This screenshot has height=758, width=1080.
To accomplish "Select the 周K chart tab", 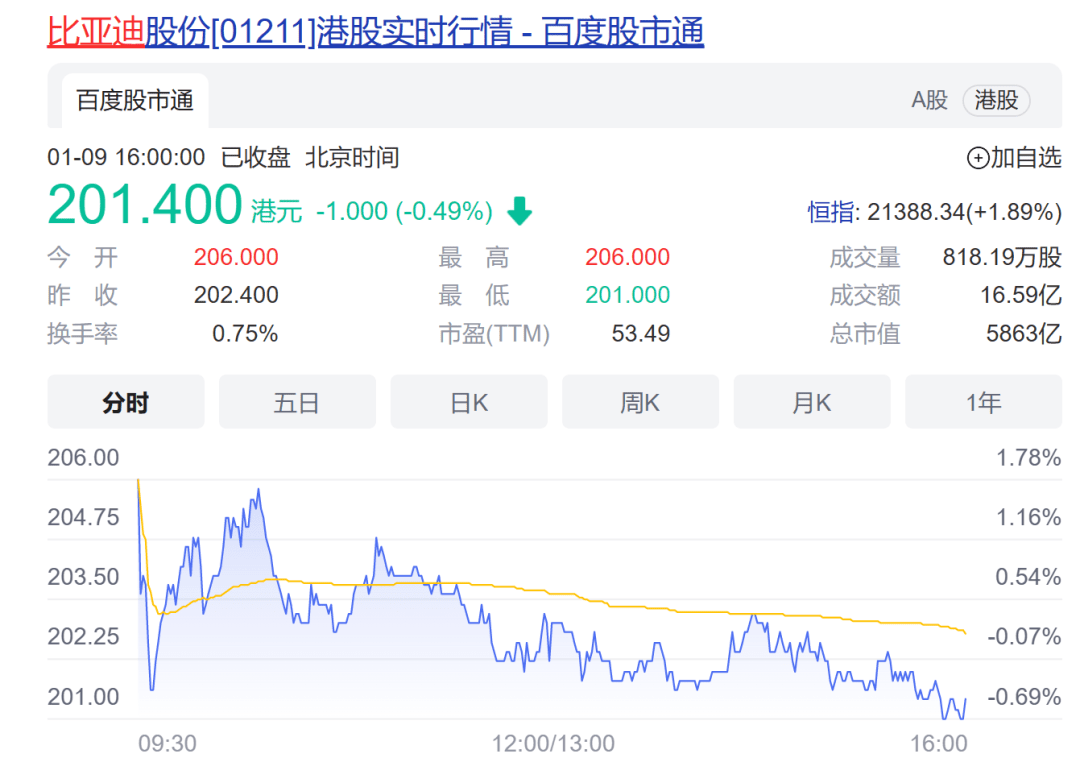I will (641, 402).
